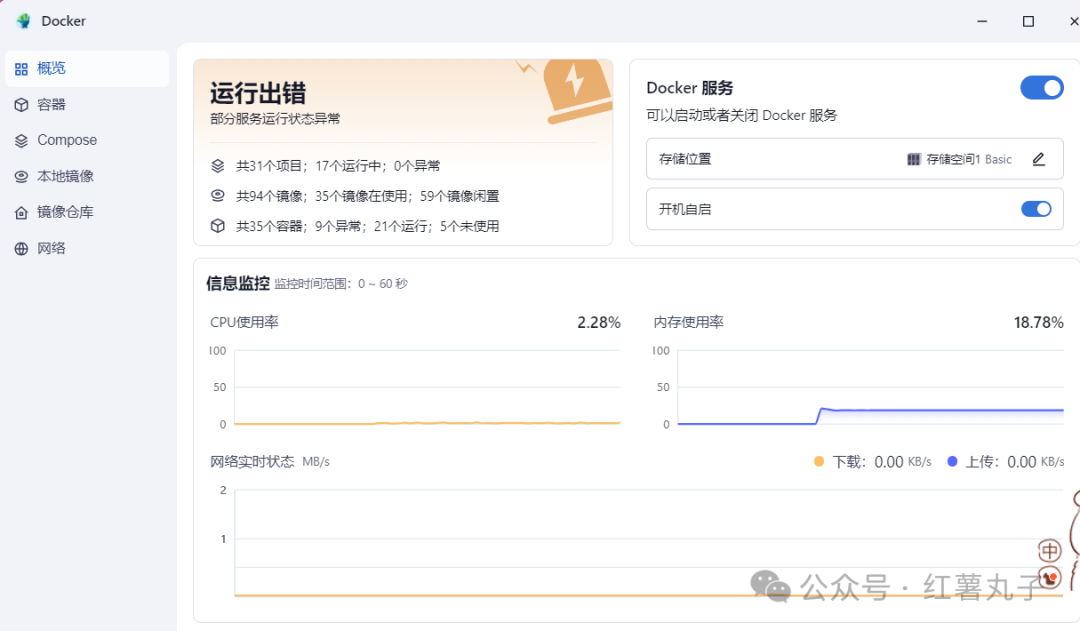The image size is (1080, 631).
Task: Click the 上传 blue legend dot
Action: (x=952, y=462)
